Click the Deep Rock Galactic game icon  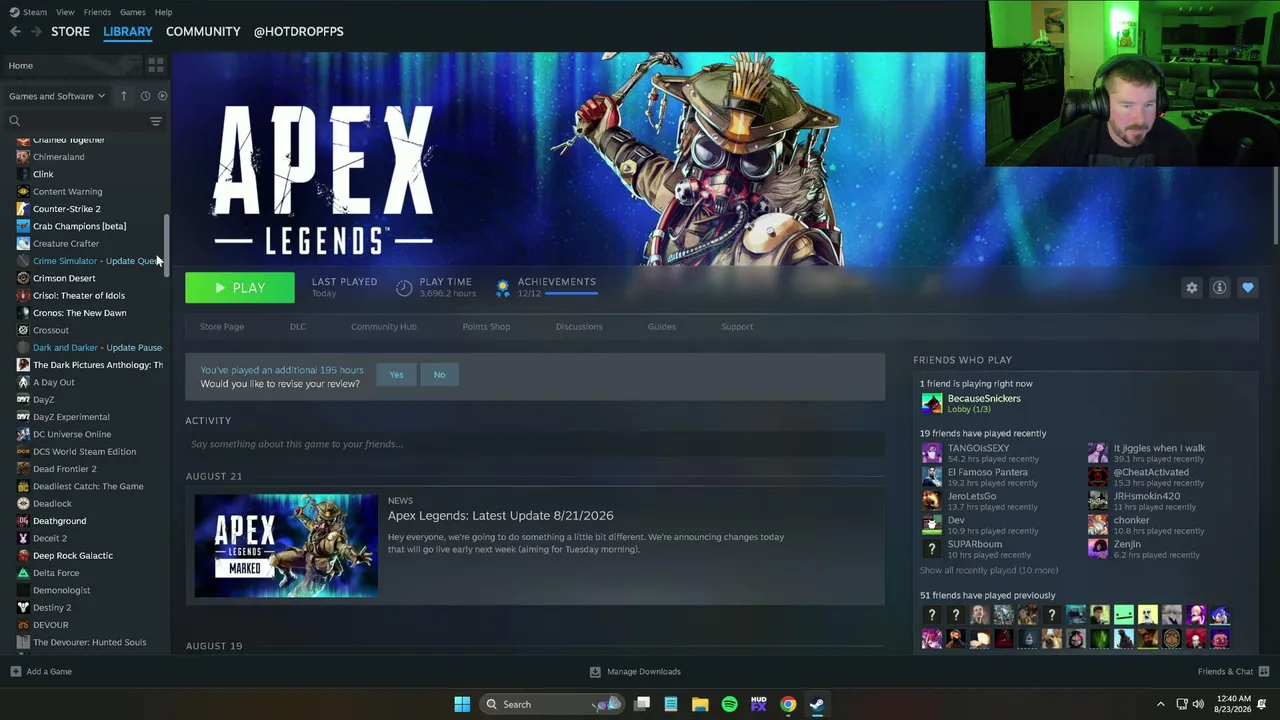click(23, 556)
